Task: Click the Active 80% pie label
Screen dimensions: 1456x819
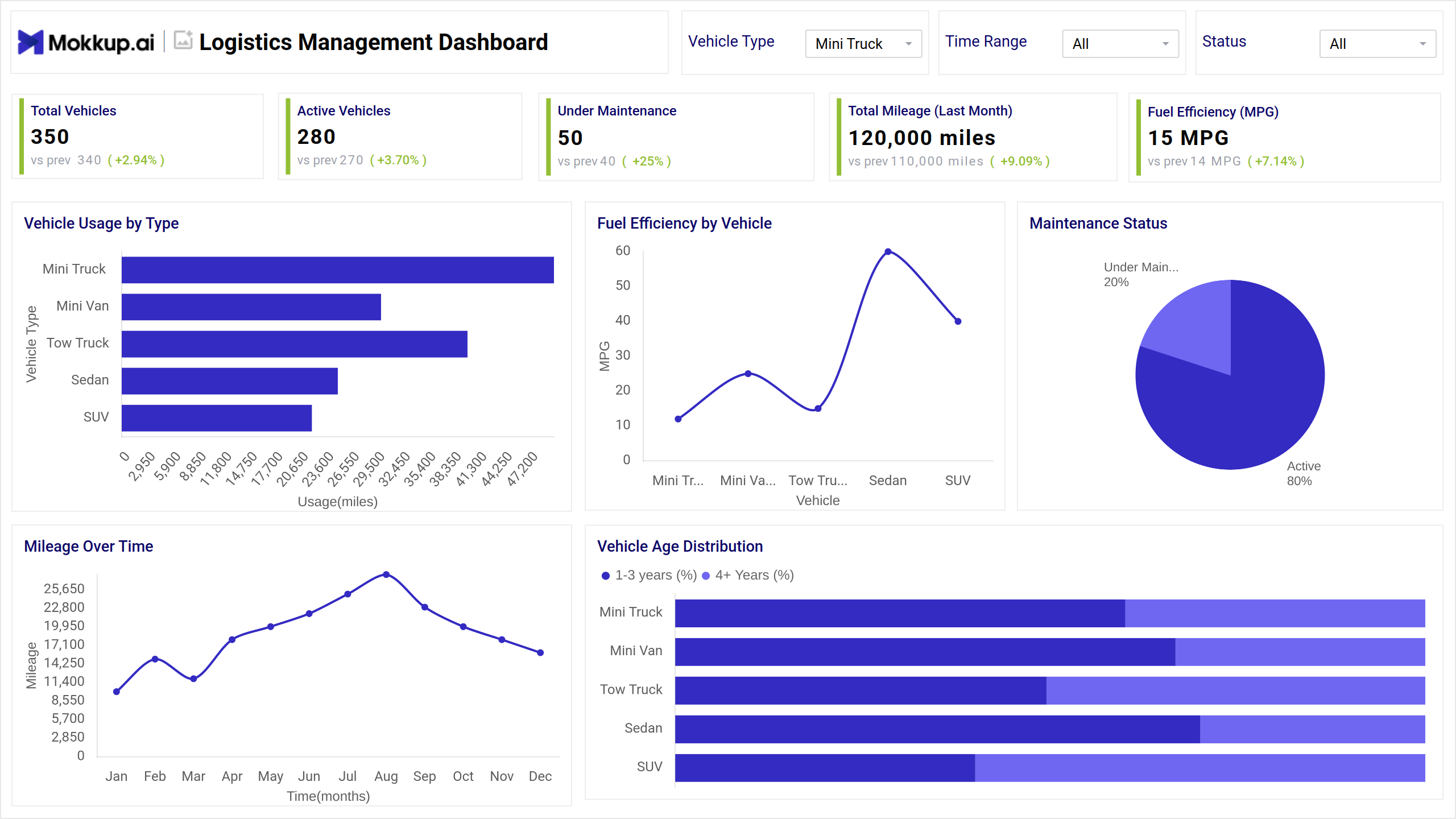Action: [1304, 473]
